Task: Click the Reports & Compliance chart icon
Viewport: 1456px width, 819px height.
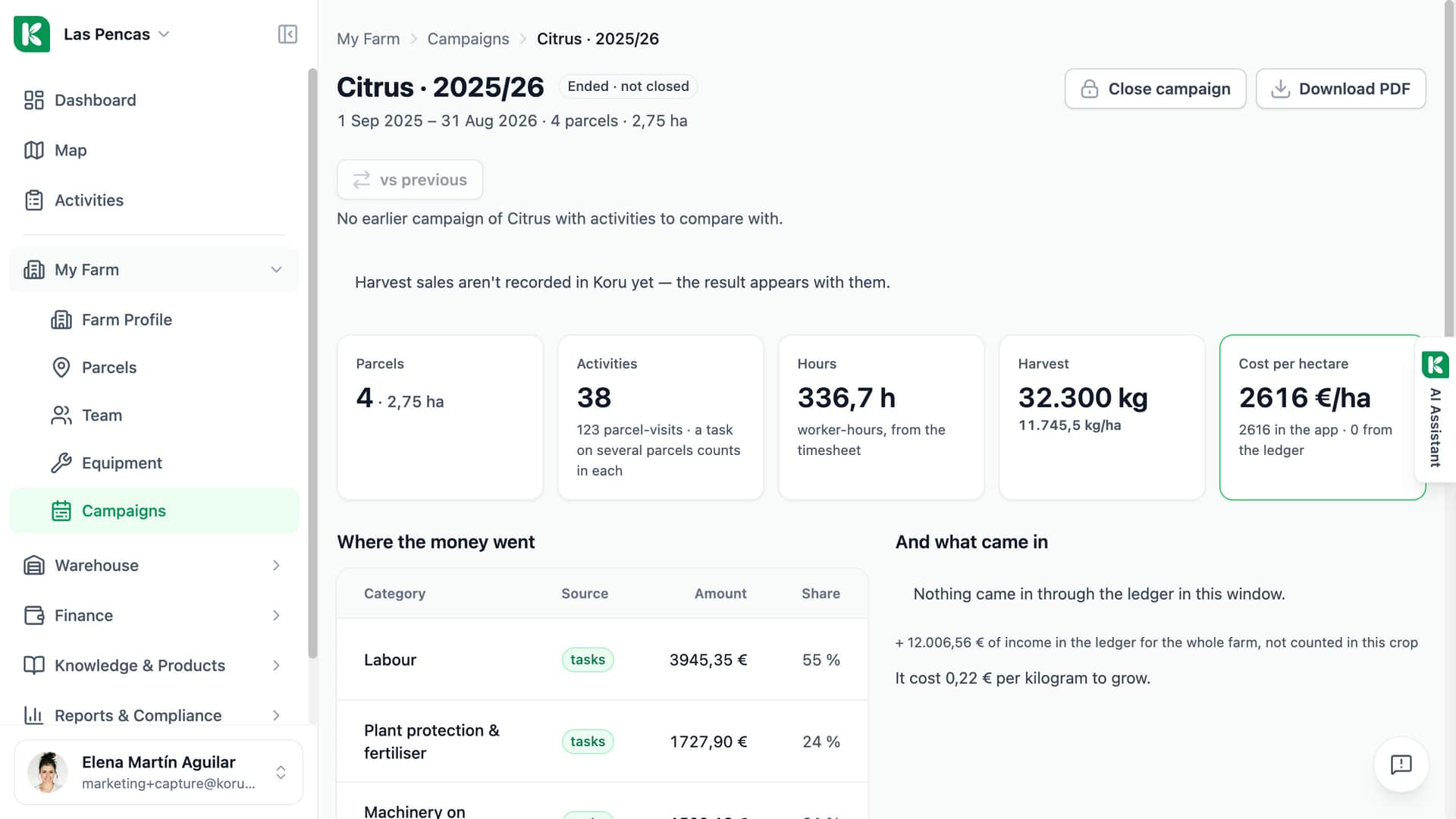Action: 34,716
